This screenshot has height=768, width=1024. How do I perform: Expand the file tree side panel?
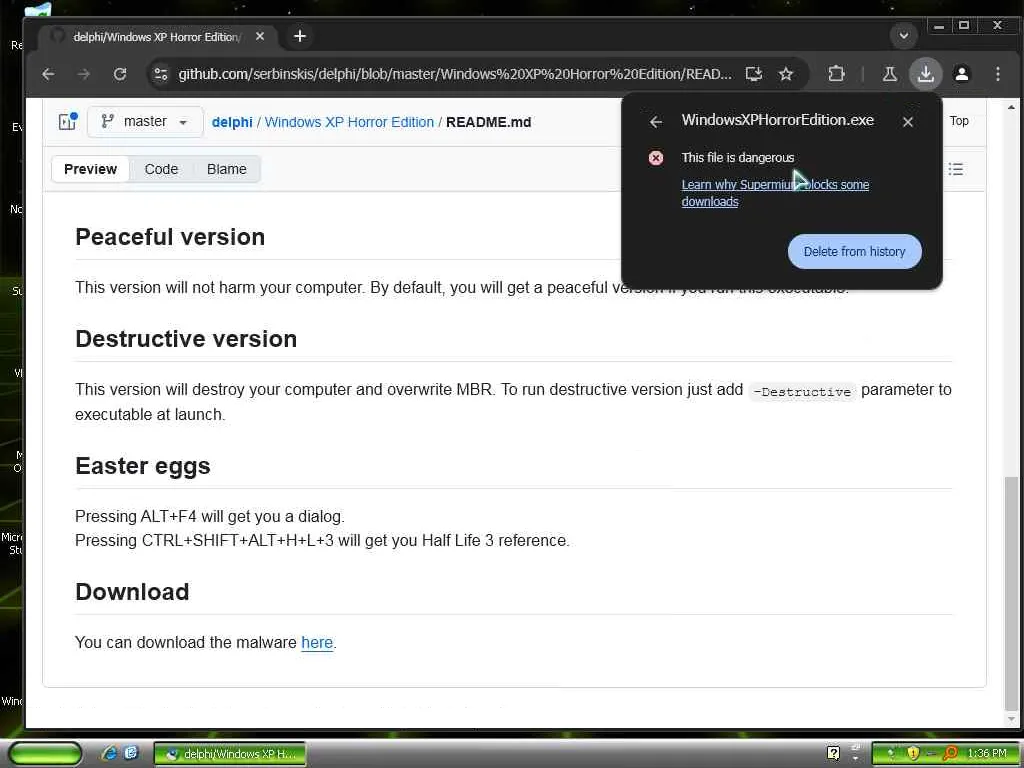68,121
